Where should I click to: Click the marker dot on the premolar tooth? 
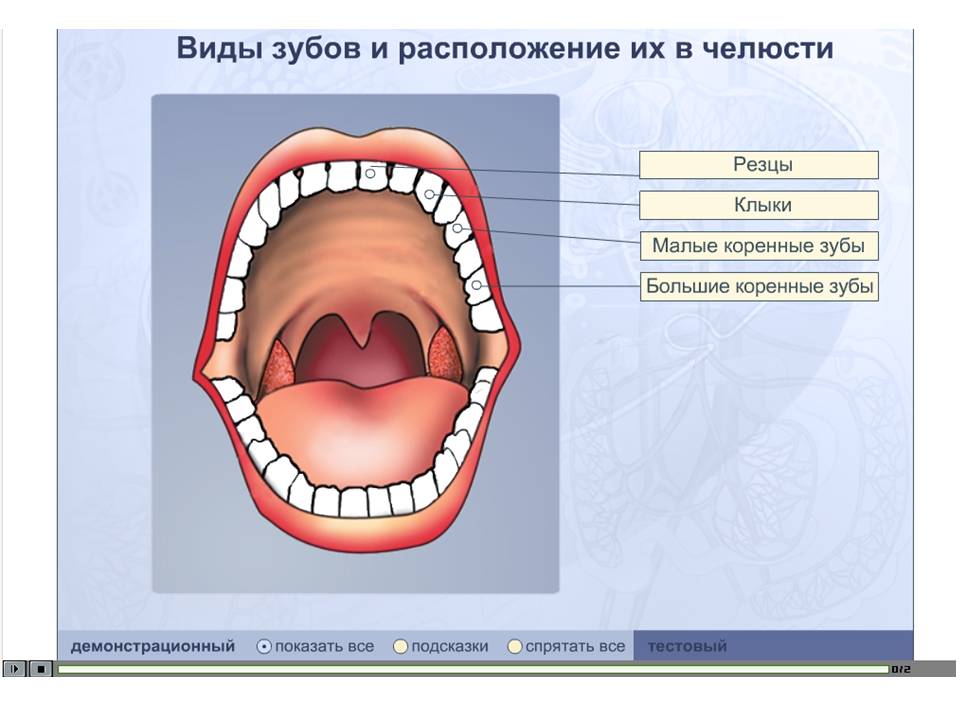(x=458, y=228)
